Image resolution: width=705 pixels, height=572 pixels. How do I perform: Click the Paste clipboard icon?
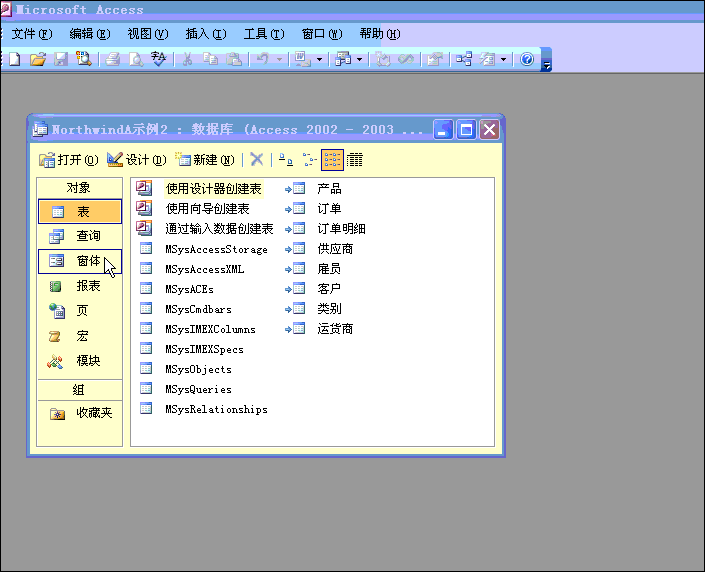[234, 59]
